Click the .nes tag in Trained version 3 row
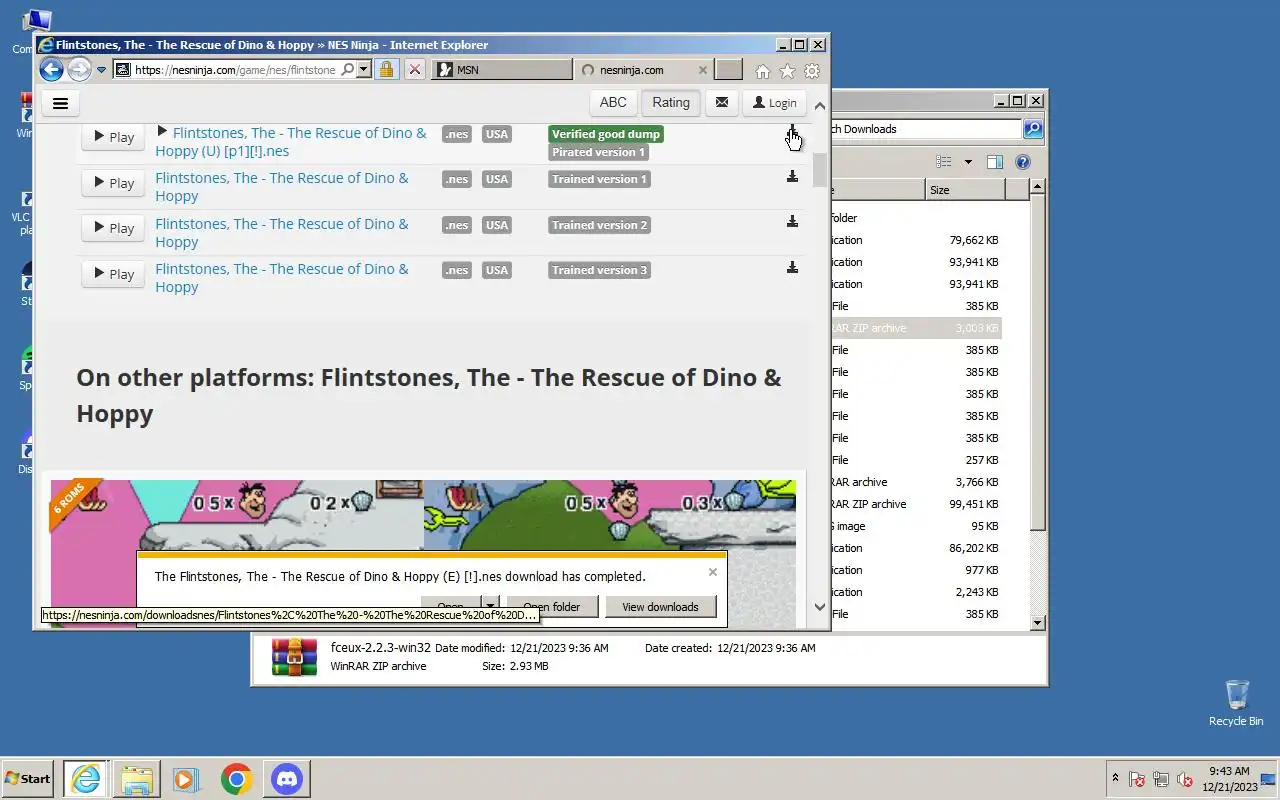This screenshot has height=800, width=1280. point(457,270)
